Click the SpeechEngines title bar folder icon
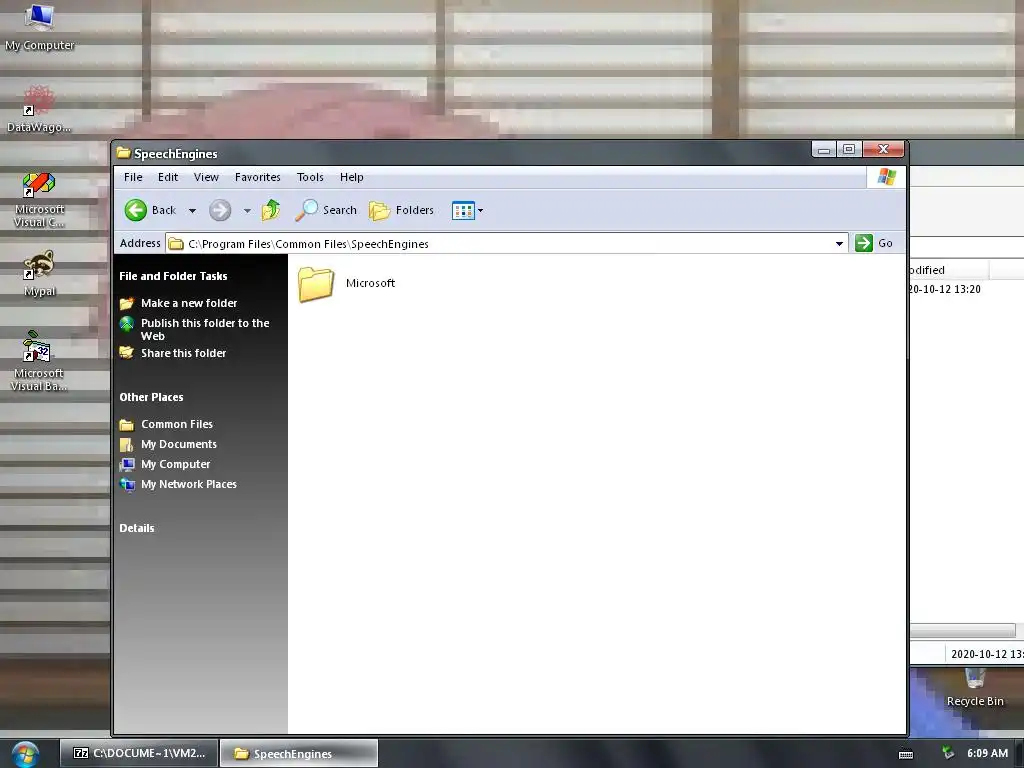Viewport: 1024px width, 768px height. 123,153
